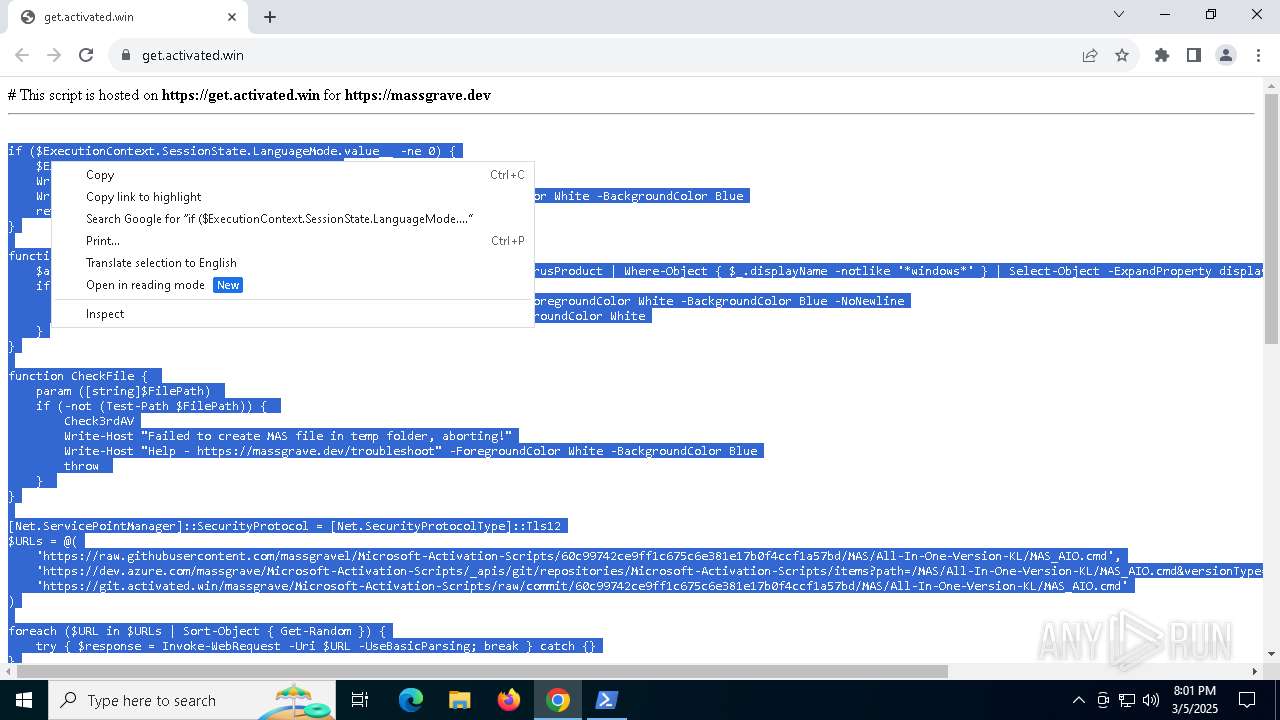
Task: Choose Open in reading mode
Action: point(292,285)
